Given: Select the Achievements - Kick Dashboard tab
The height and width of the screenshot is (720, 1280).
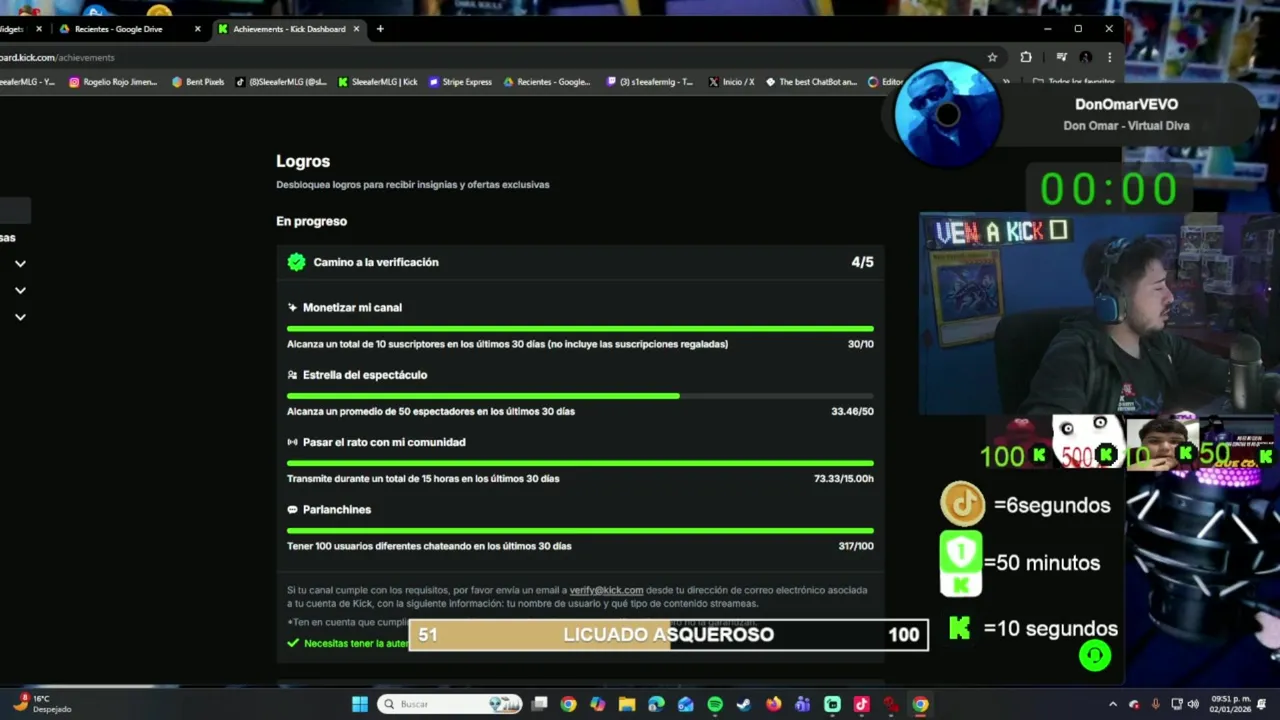Looking at the screenshot, I should pos(289,29).
